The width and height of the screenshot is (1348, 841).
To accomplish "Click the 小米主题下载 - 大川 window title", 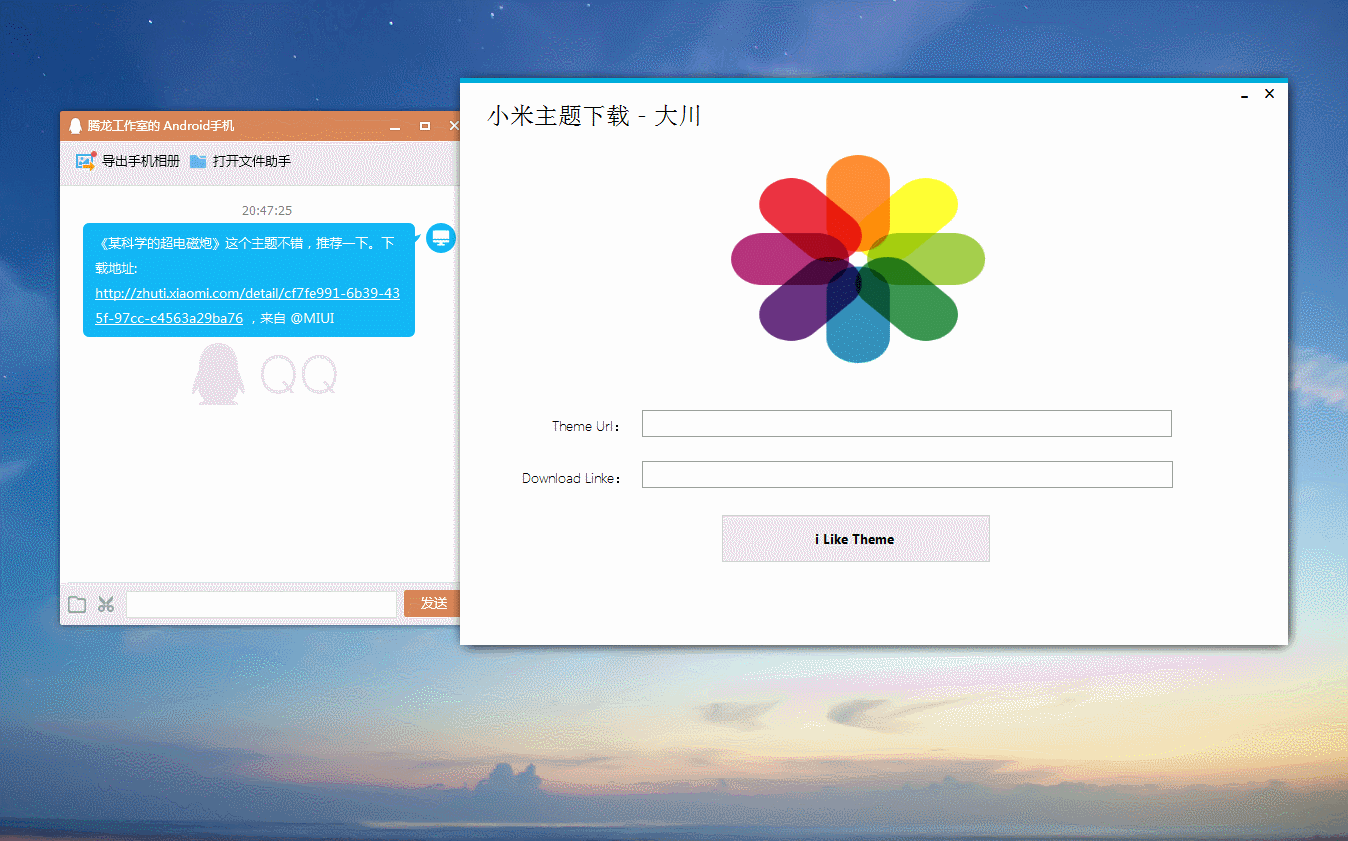I will (594, 116).
